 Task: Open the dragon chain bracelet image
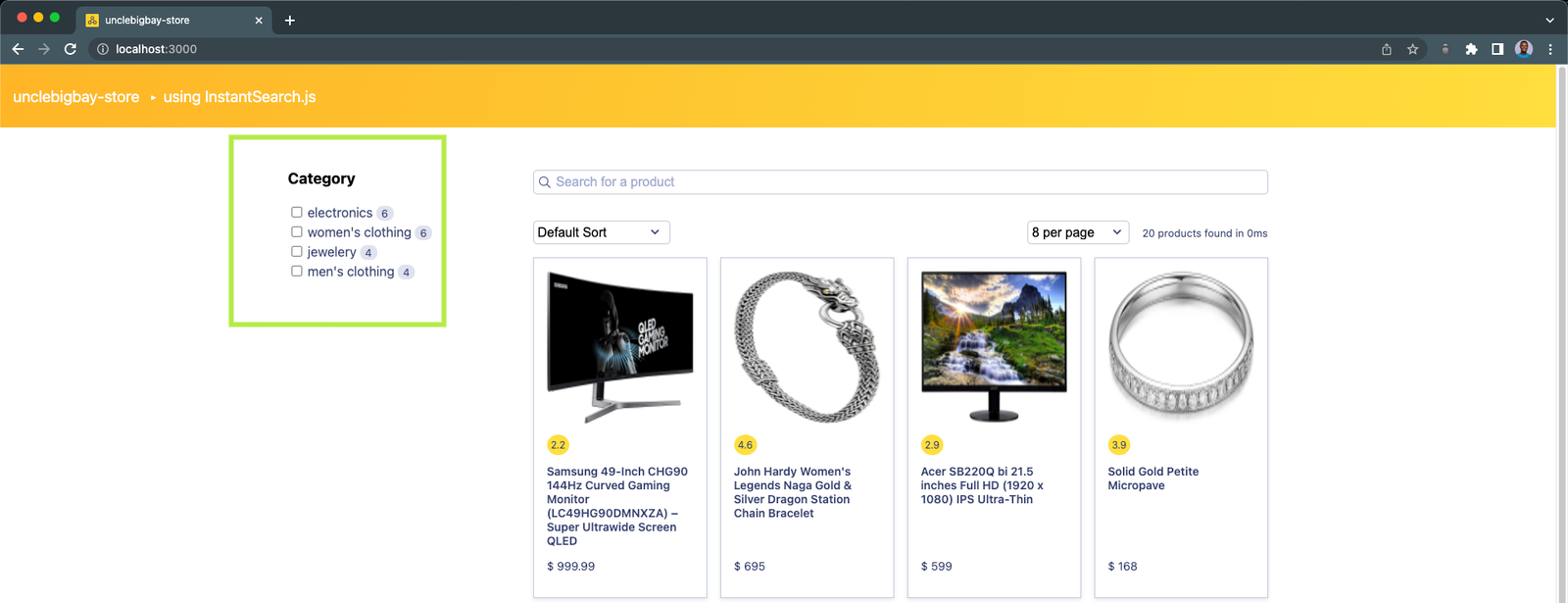point(808,347)
